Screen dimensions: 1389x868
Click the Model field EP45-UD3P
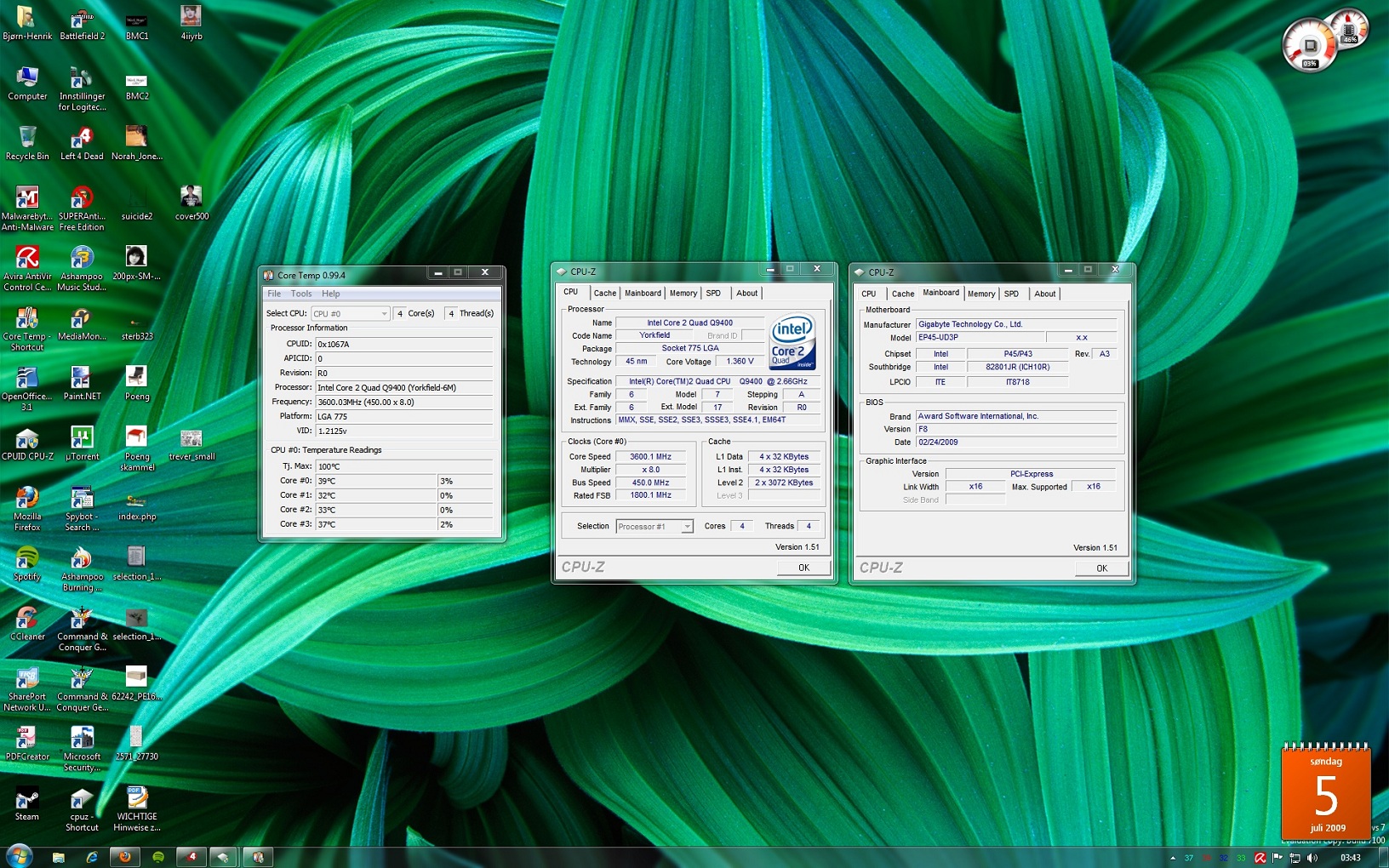point(979,338)
